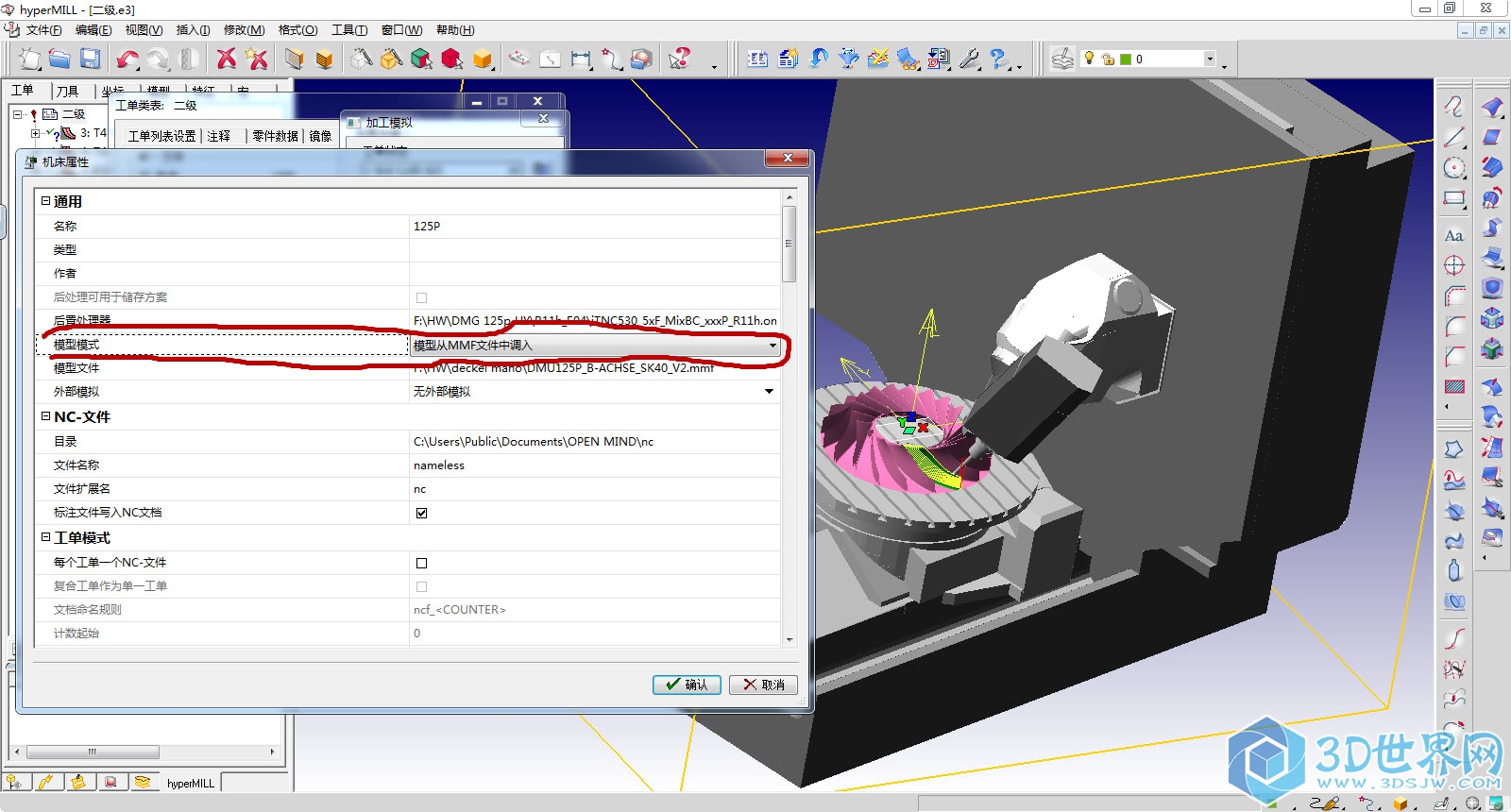
Task: Open the layer selector dropdown showing 0
Action: [x=1210, y=59]
